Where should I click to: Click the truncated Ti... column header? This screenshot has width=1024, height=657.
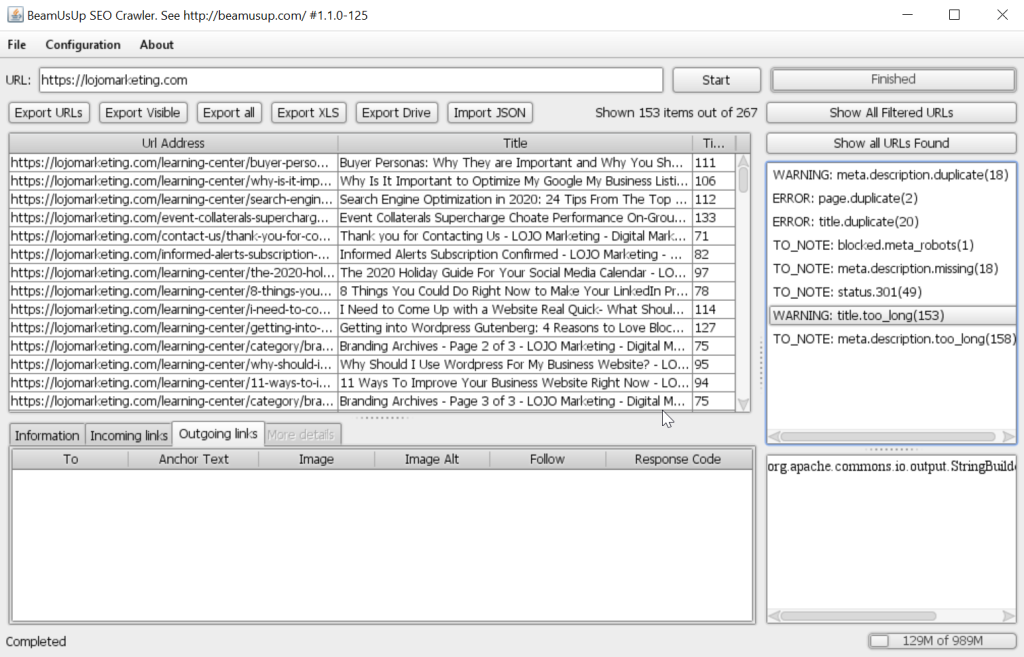(x=713, y=143)
